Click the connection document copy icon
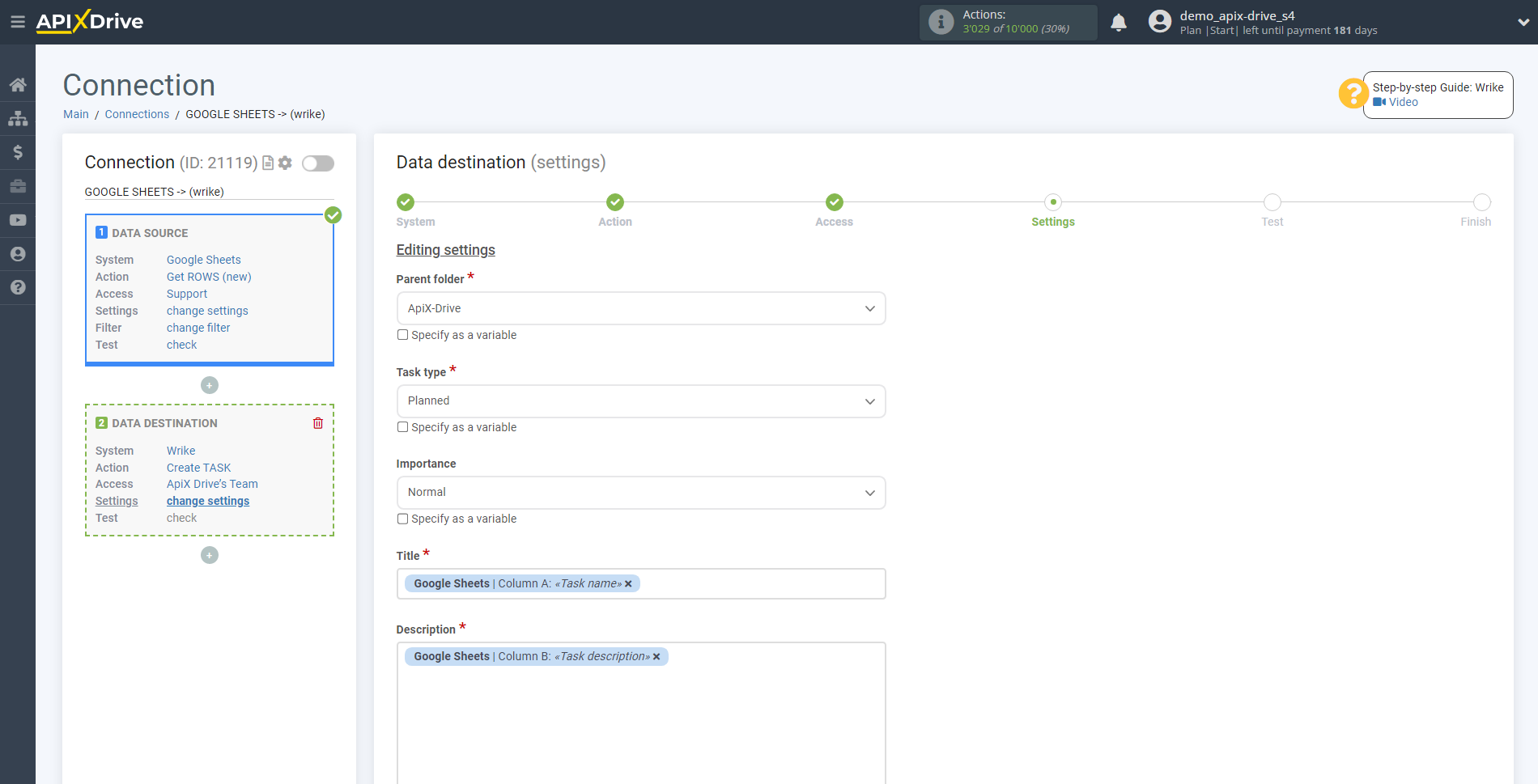Viewport: 1538px width, 784px height. coord(268,163)
